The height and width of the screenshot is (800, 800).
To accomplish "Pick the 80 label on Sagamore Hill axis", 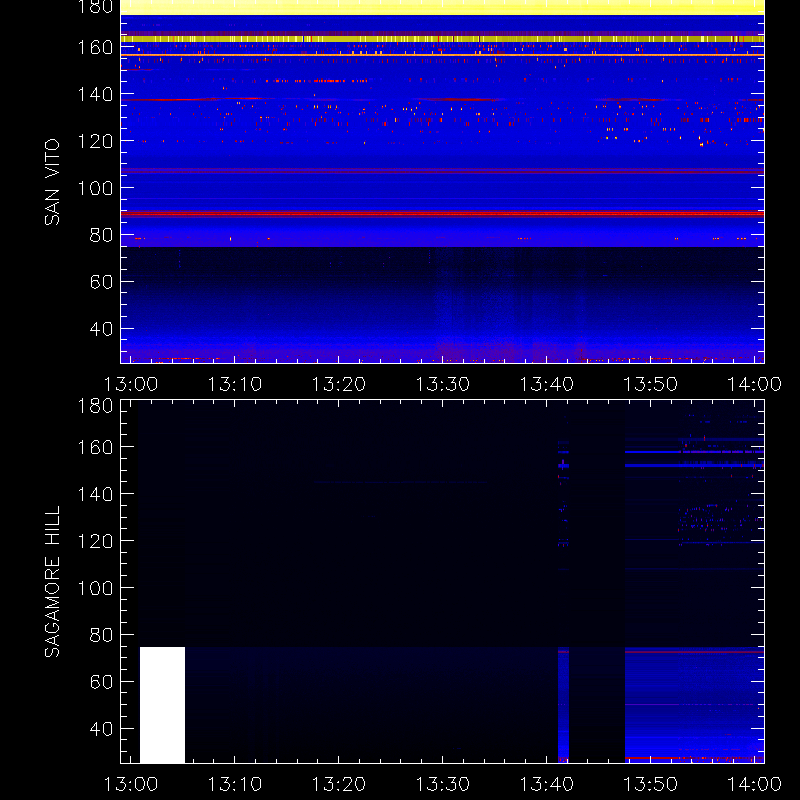I will [x=101, y=635].
